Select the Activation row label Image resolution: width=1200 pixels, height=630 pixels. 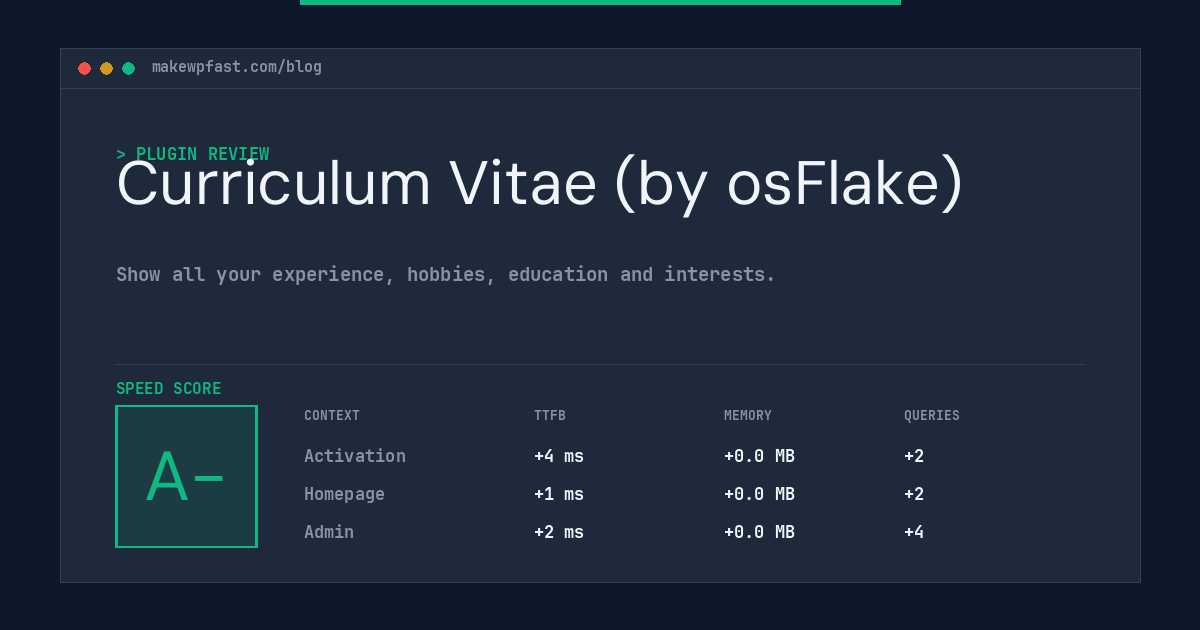(x=355, y=456)
